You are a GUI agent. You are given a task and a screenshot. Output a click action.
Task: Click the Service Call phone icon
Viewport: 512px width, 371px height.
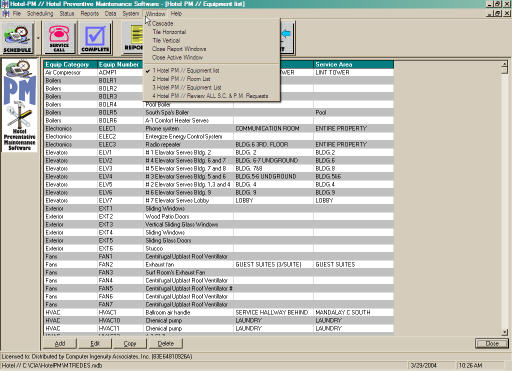tap(59, 38)
